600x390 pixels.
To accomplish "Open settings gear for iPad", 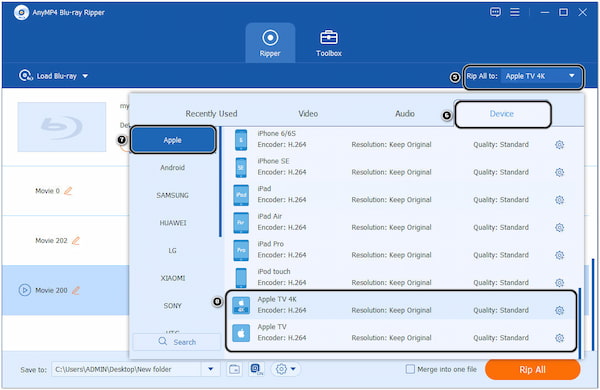I will click(559, 200).
